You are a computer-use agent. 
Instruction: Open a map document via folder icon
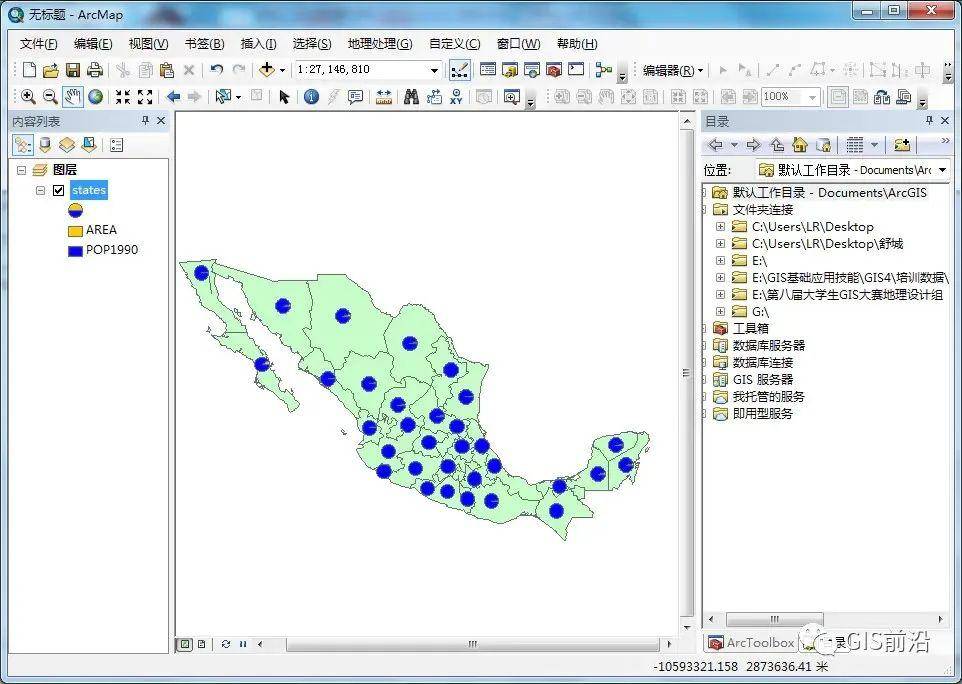(50, 70)
